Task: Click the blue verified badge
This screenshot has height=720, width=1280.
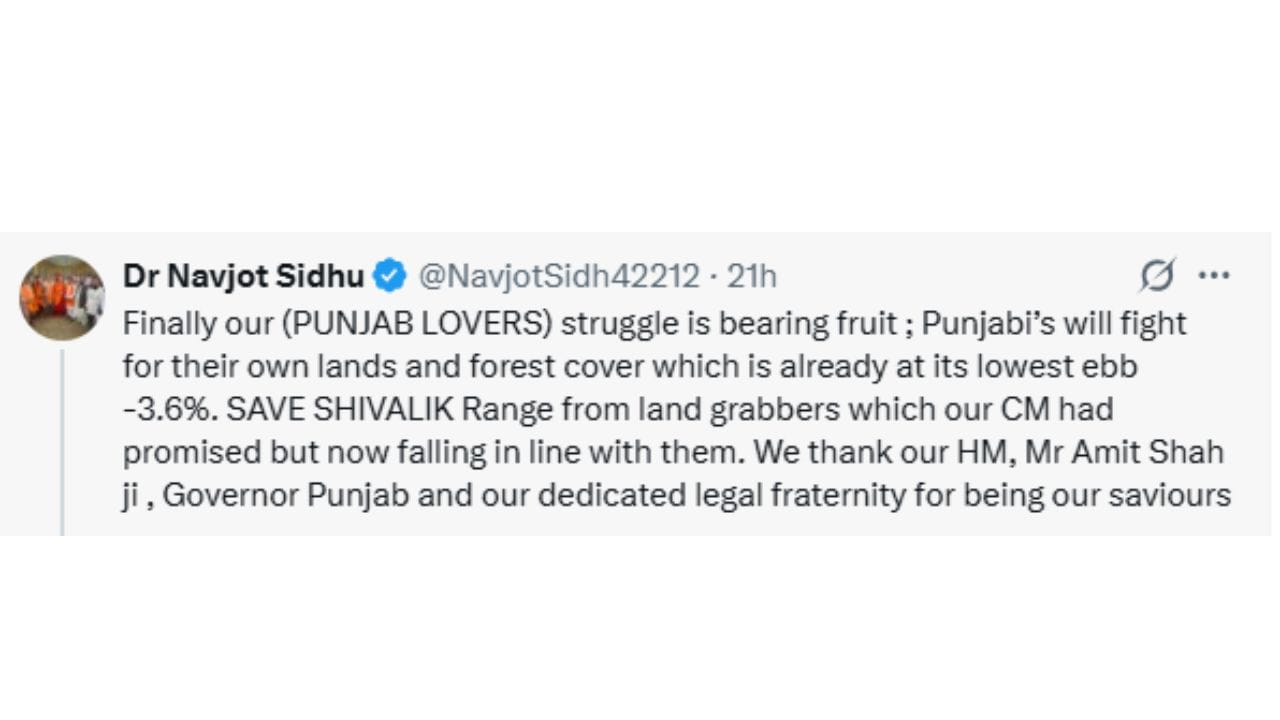Action: pos(390,276)
